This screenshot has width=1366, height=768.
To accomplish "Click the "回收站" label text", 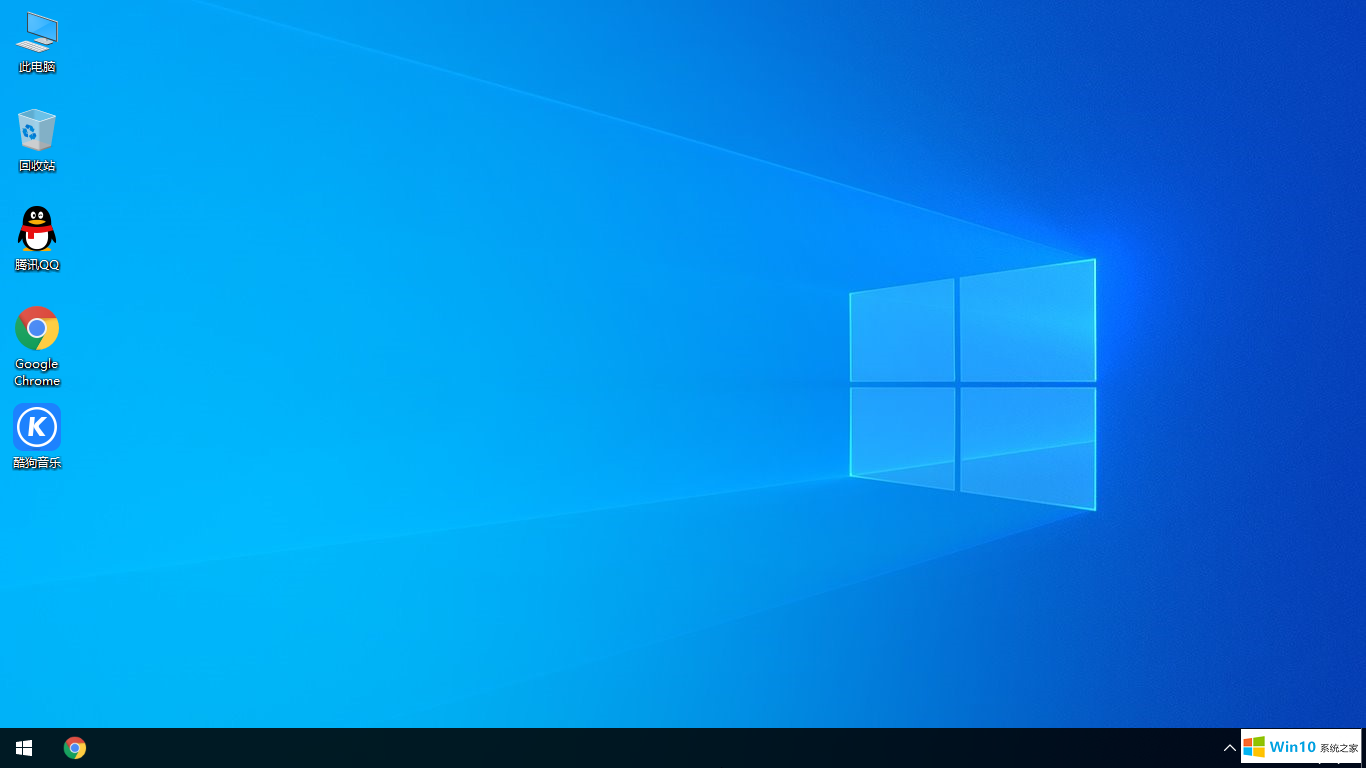I will click(37, 166).
